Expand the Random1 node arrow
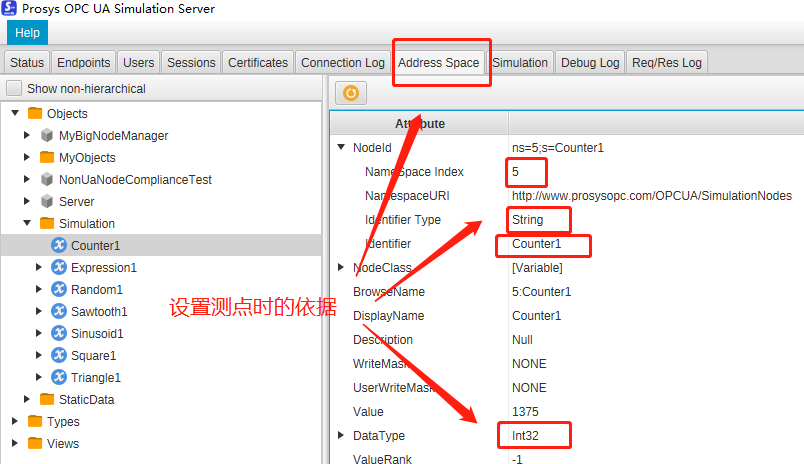 click(38, 289)
